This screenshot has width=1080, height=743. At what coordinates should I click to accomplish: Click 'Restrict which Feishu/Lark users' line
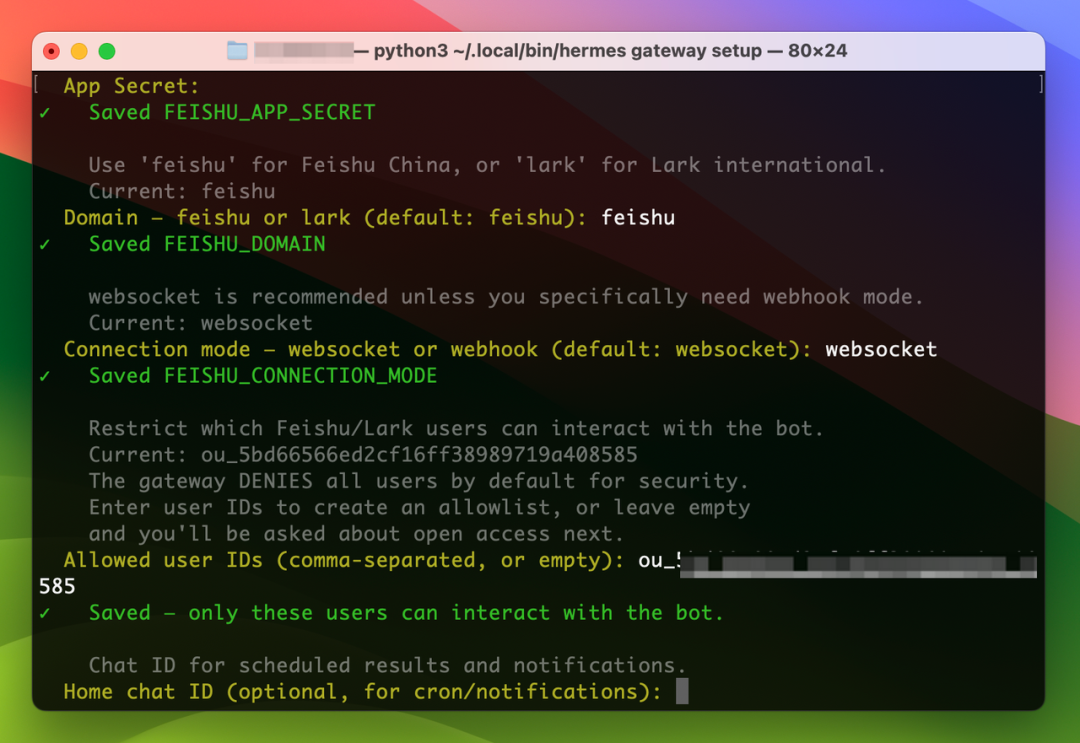pyautogui.click(x=456, y=428)
